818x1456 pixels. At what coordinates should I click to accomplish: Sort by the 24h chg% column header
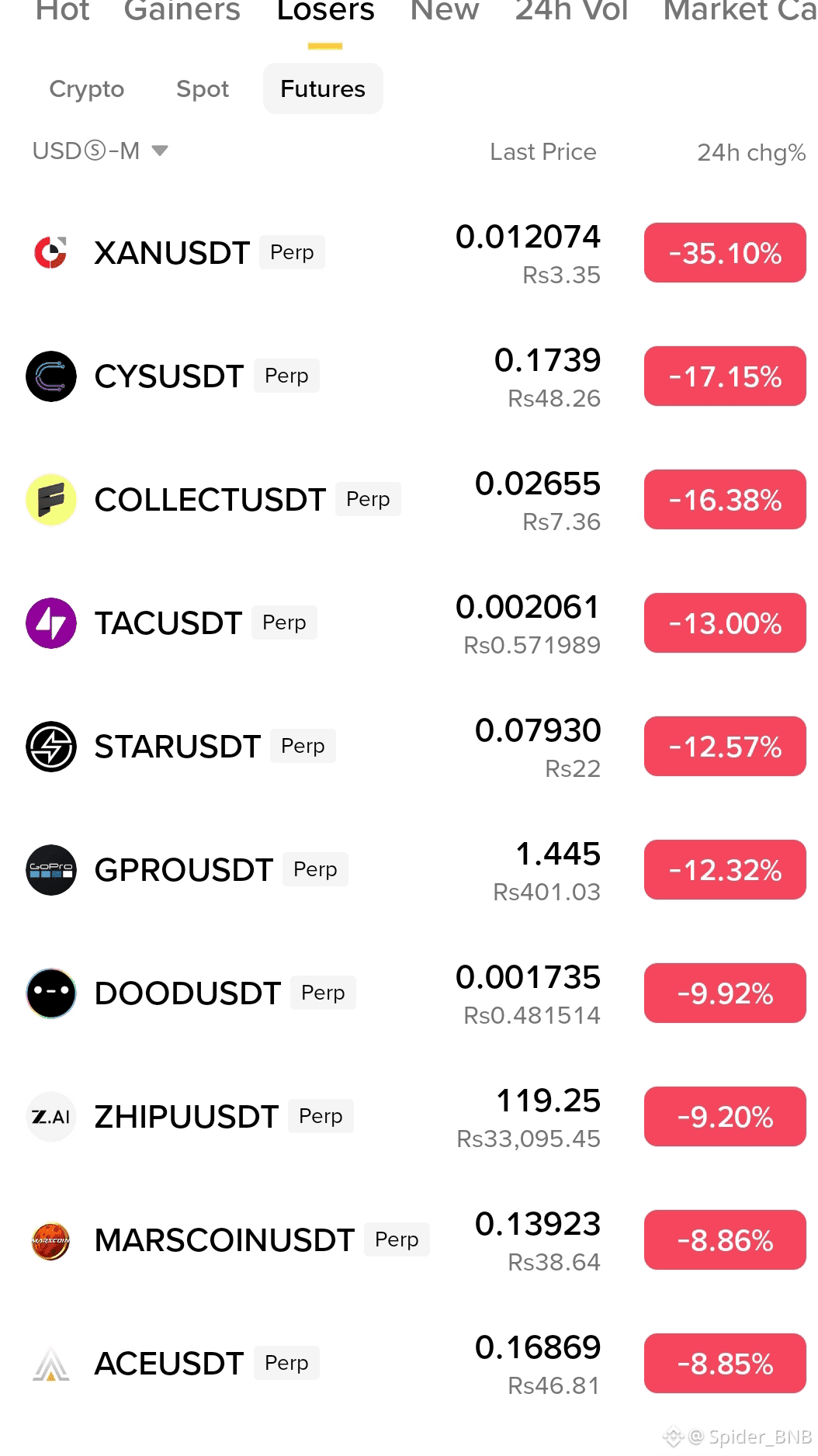pyautogui.click(x=751, y=152)
